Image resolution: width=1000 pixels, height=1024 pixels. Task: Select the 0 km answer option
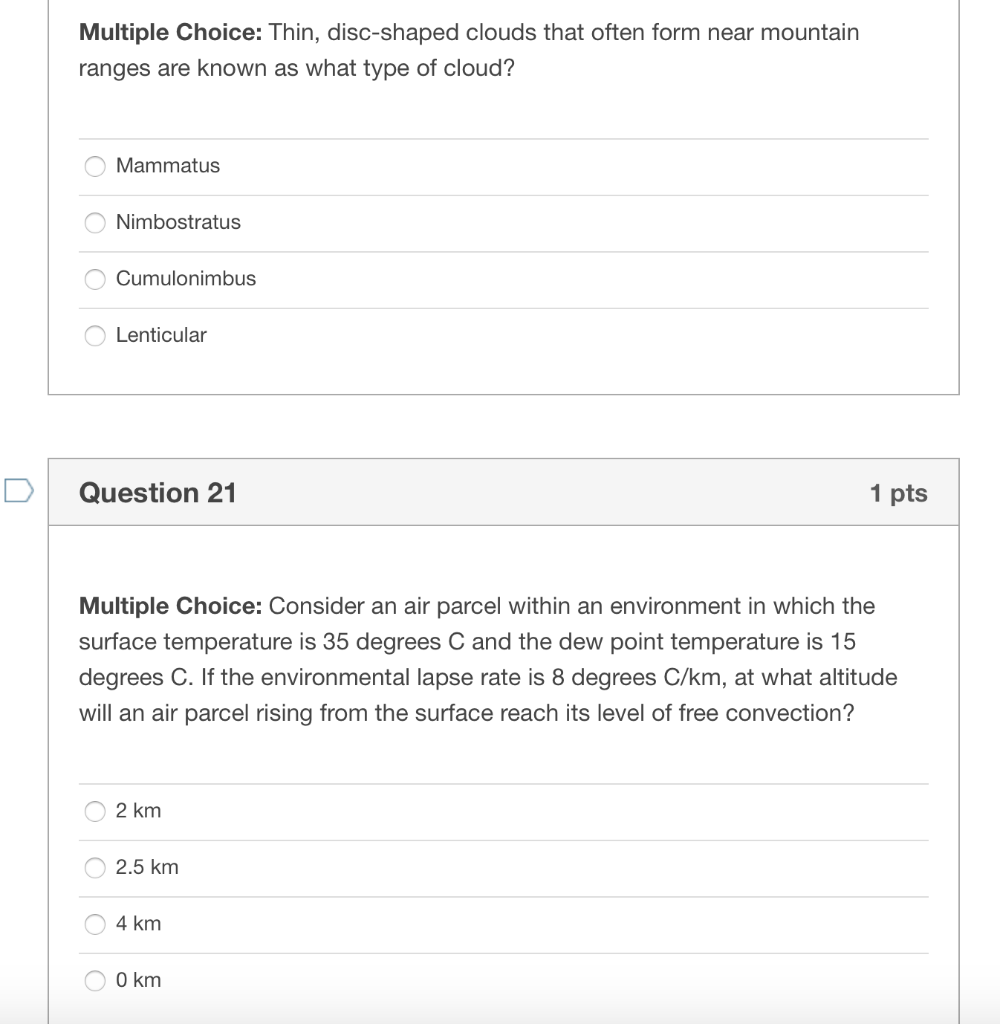[94, 981]
